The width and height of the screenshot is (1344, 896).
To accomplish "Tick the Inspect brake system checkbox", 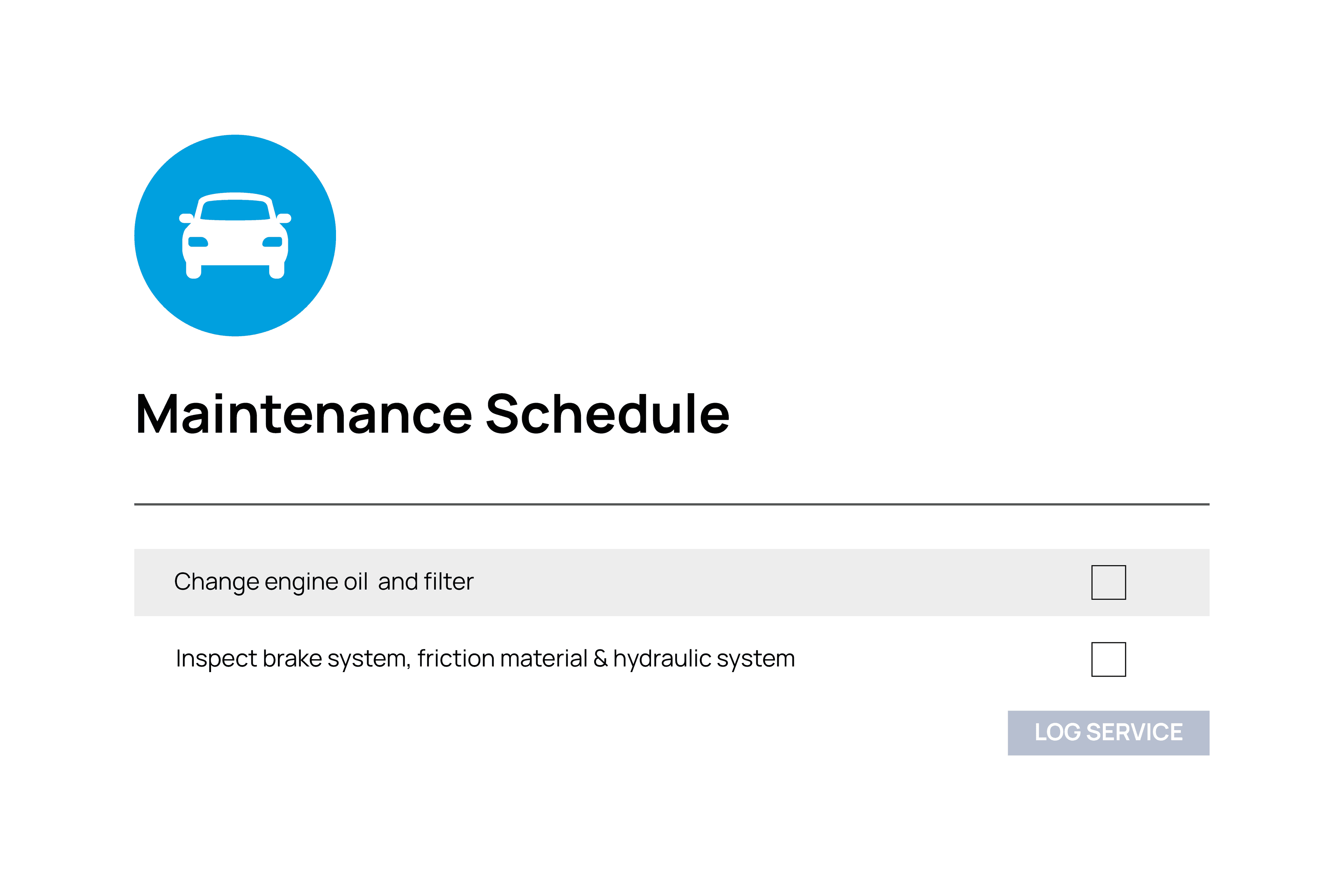I will pyautogui.click(x=1108, y=659).
